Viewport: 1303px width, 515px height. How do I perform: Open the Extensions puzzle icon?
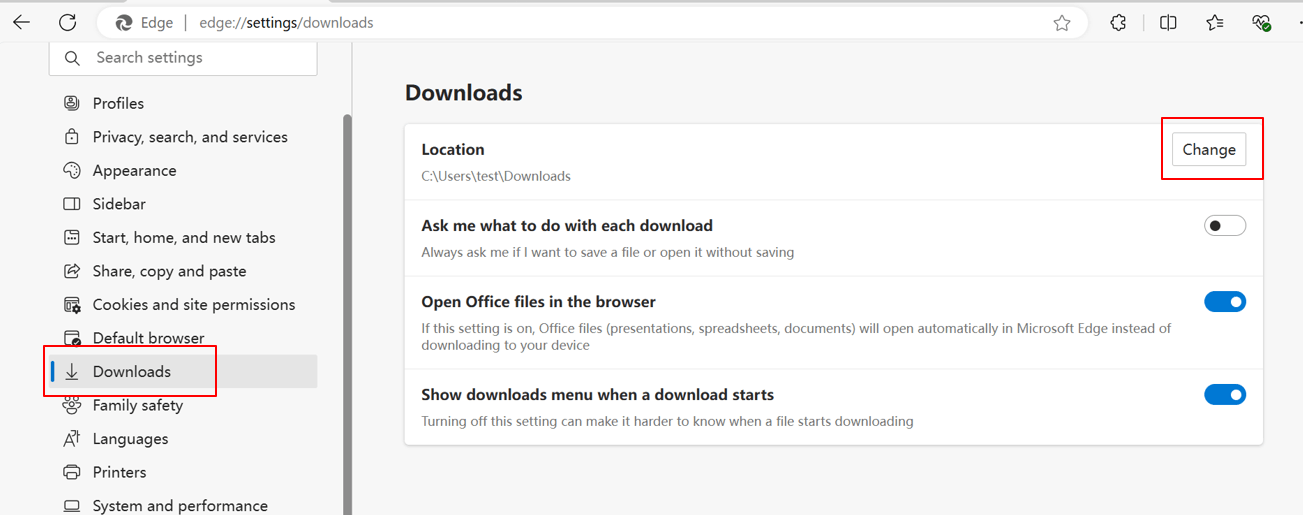pos(1118,22)
